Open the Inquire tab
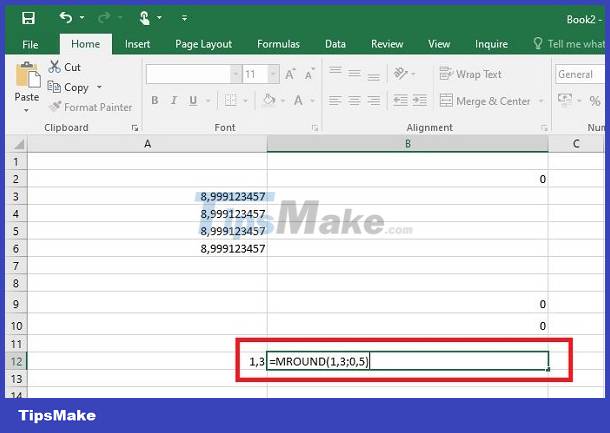Image resolution: width=610 pixels, height=433 pixels. coord(491,44)
